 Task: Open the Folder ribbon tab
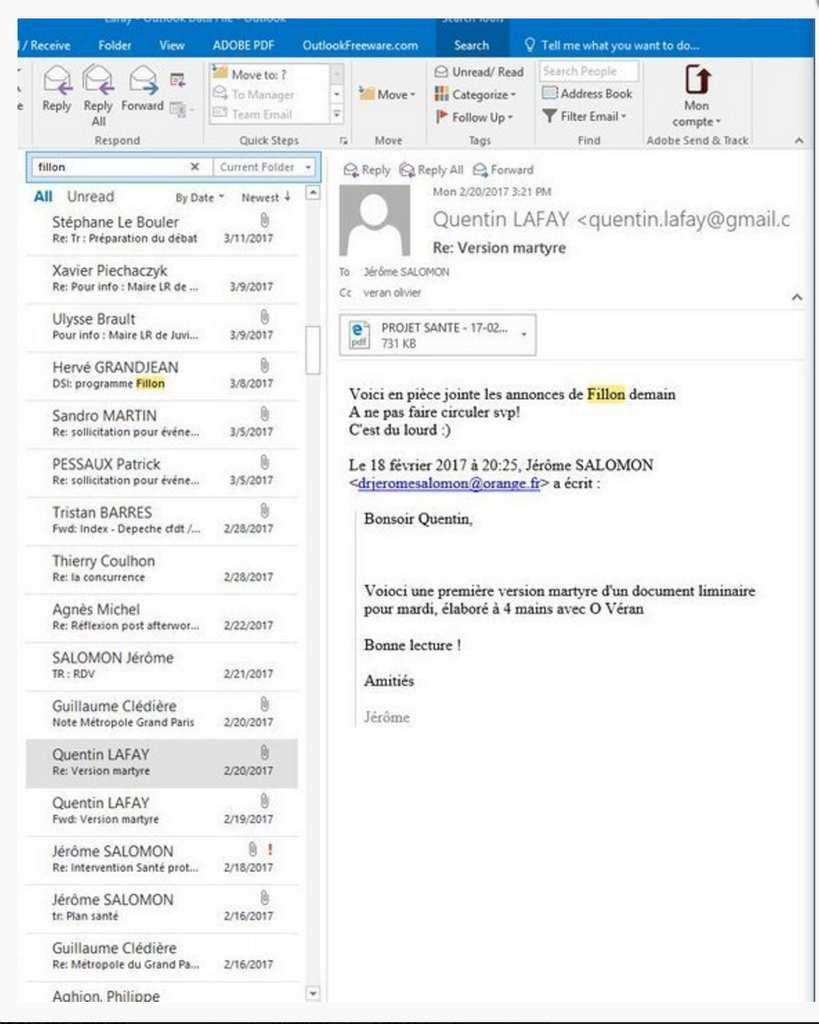pos(114,46)
